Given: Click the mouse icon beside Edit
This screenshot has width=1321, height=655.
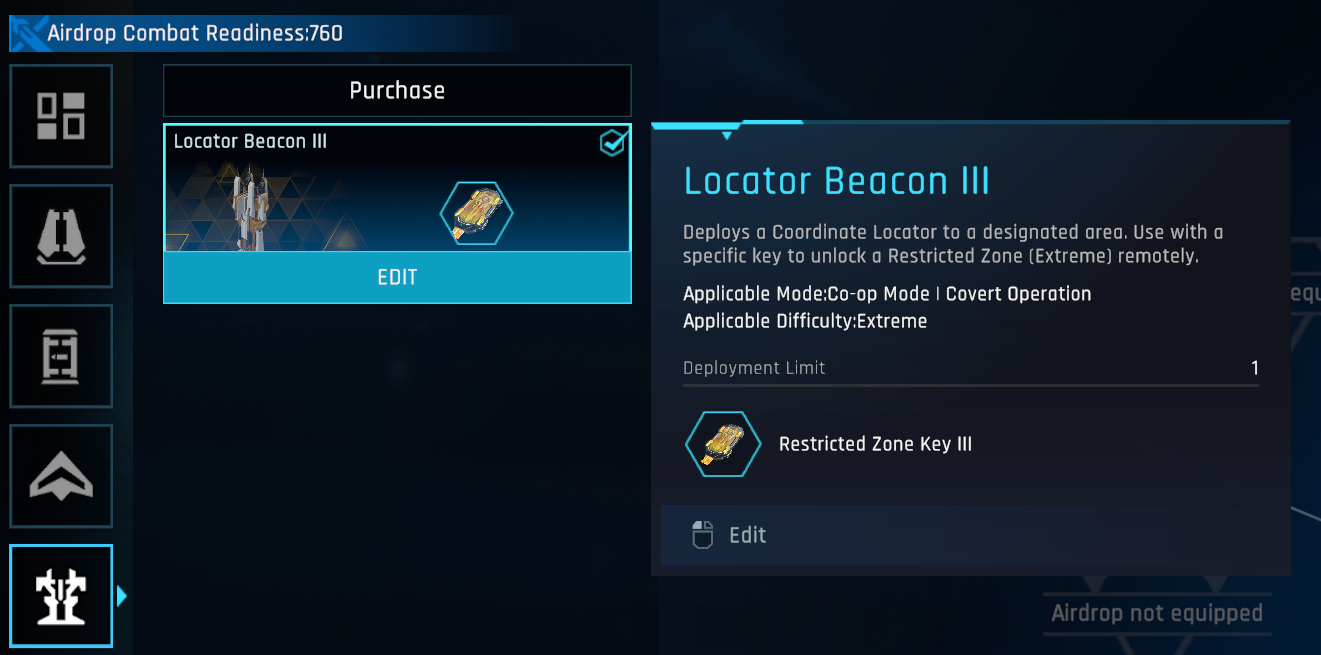Looking at the screenshot, I should pos(703,535).
